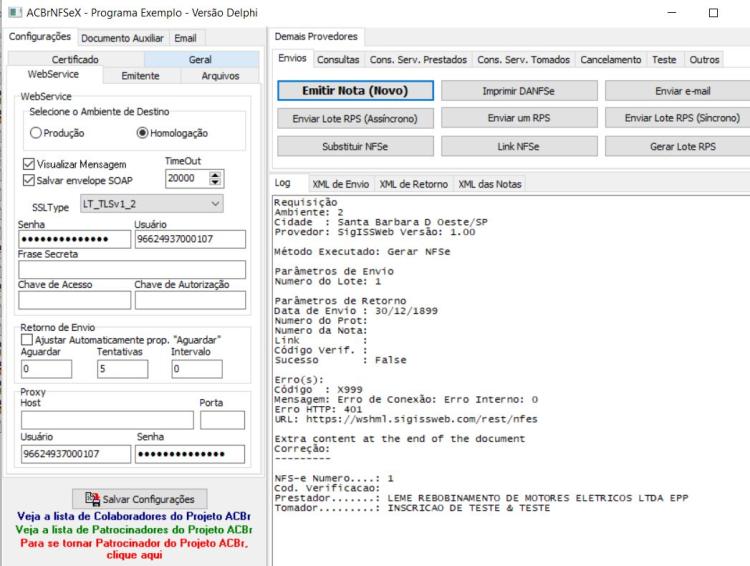Decrease TimeOut value with down arrow
Screen dimensions: 750x566
215,182
